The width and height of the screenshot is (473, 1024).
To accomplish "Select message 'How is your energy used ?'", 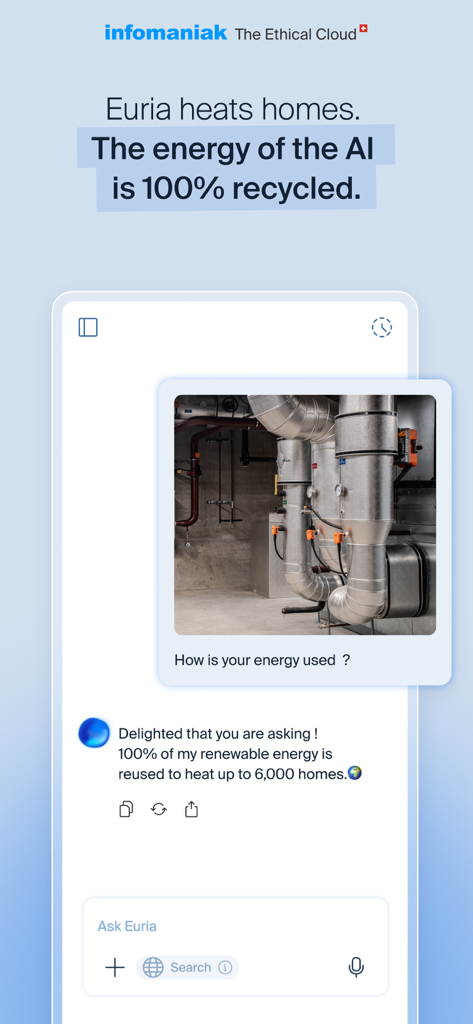I will click(x=262, y=660).
